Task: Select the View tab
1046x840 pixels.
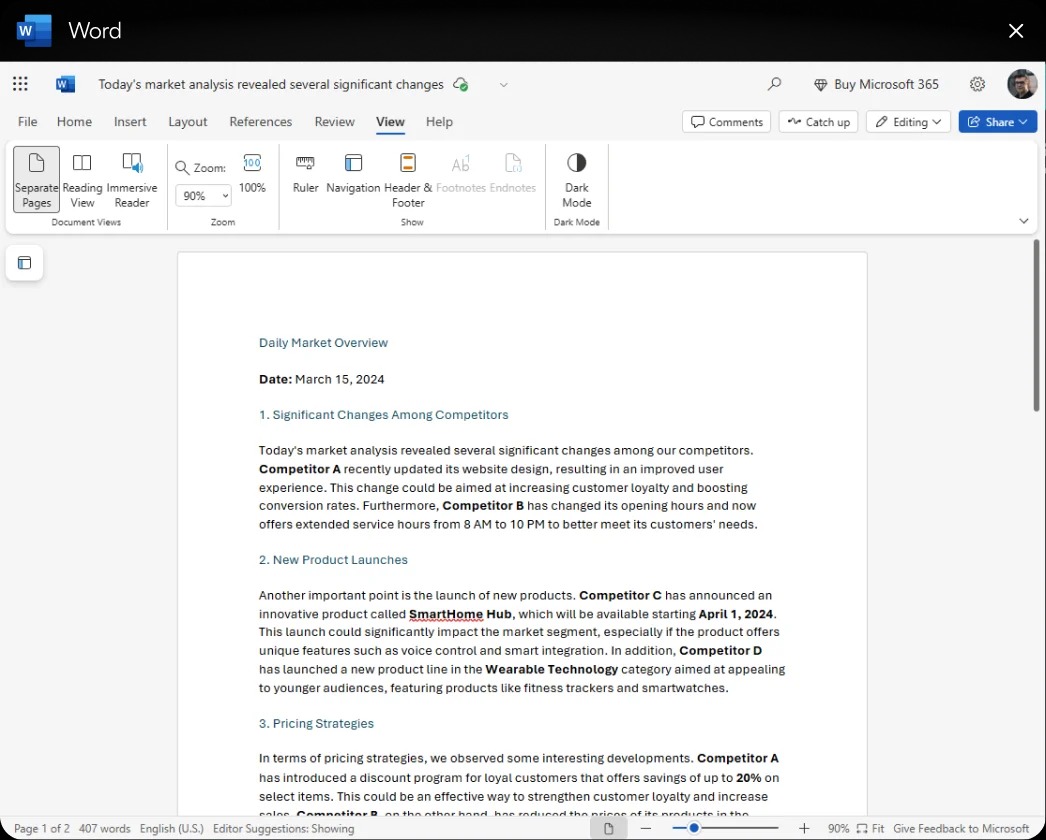Action: (390, 121)
